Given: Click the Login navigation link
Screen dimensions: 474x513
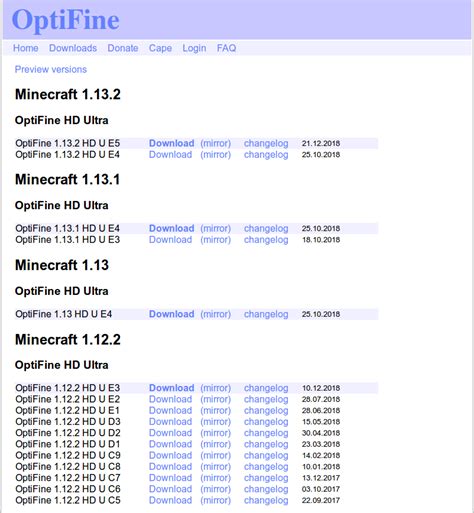Looking at the screenshot, I should coord(194,48).
